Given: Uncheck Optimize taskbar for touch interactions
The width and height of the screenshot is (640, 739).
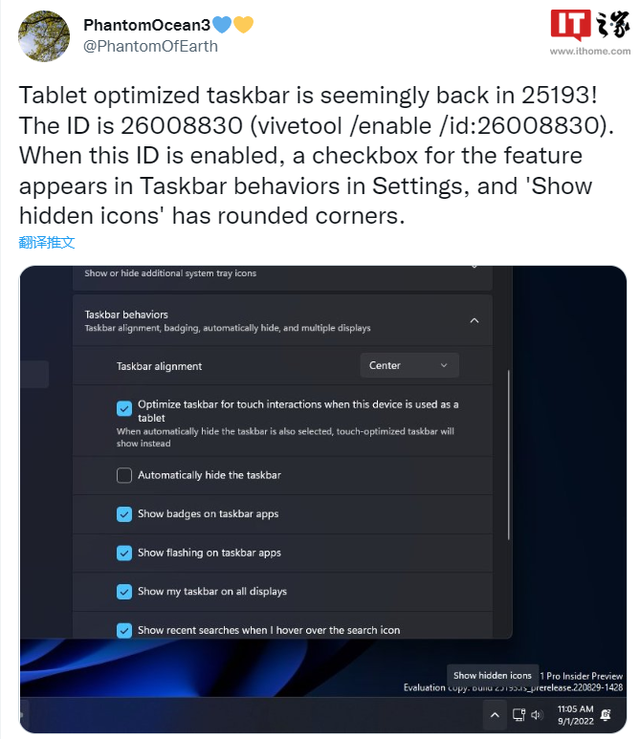Looking at the screenshot, I should [124, 408].
